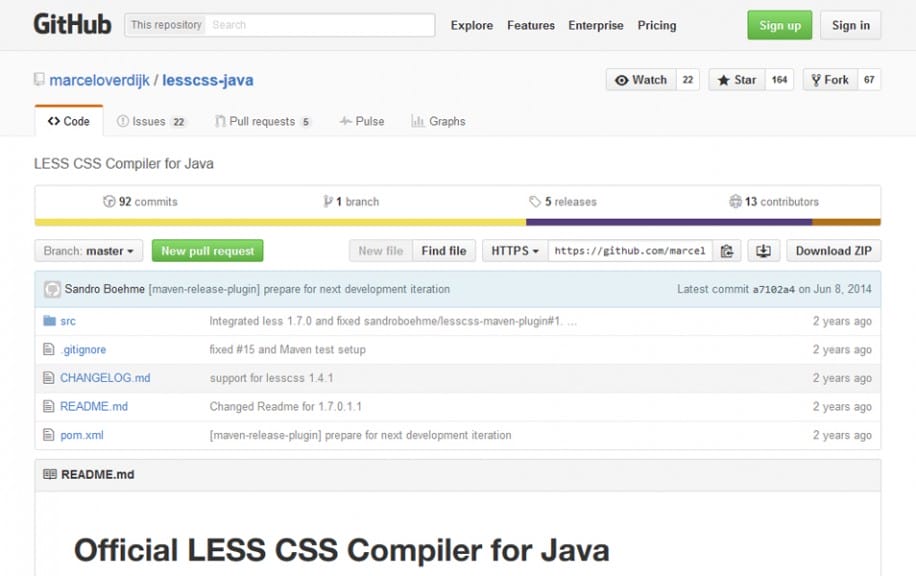Screen dimensions: 916x576
Task: Click the yellow language bar segment
Action: pos(280,222)
